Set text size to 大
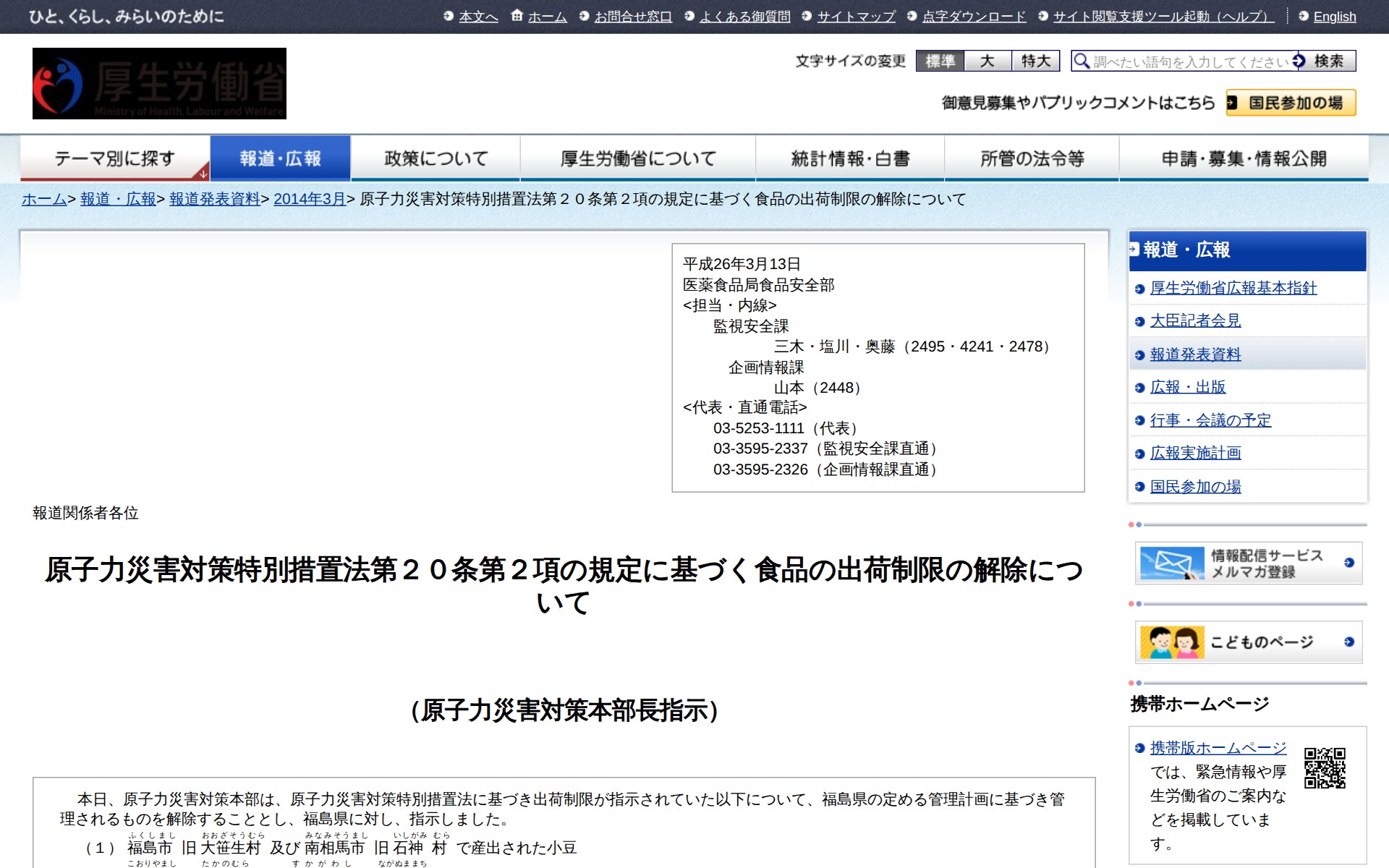Screen dimensions: 1389x868 pos(987,61)
